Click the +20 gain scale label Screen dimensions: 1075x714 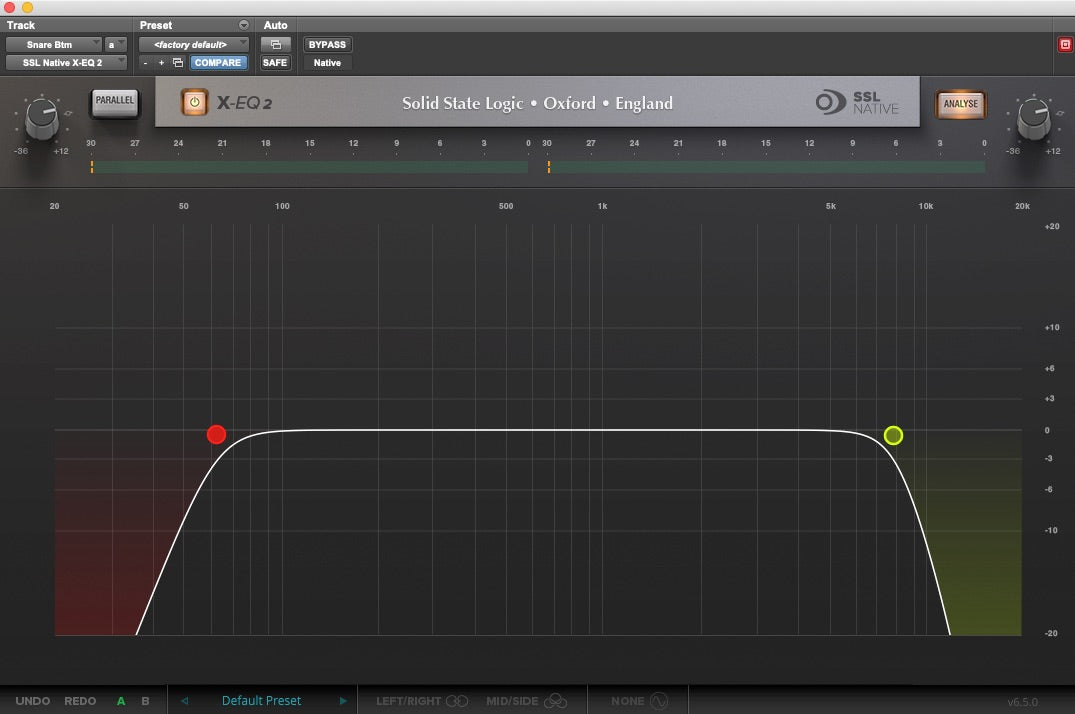(1052, 226)
